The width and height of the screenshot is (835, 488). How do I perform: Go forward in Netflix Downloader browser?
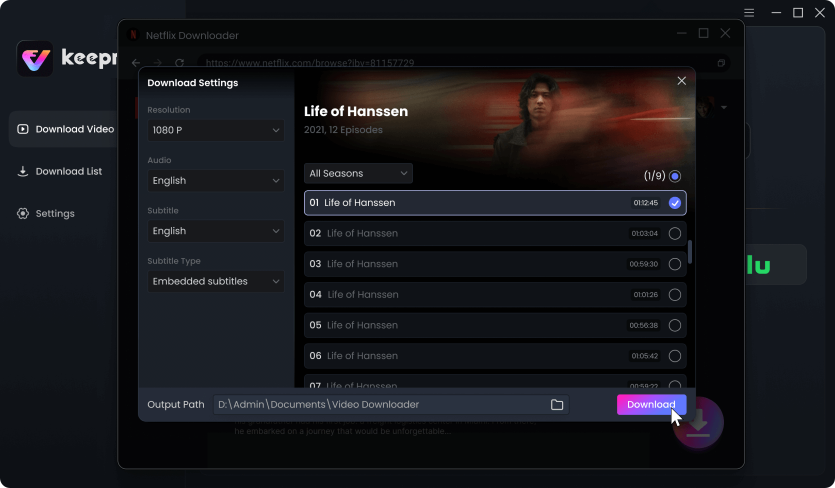click(x=158, y=63)
